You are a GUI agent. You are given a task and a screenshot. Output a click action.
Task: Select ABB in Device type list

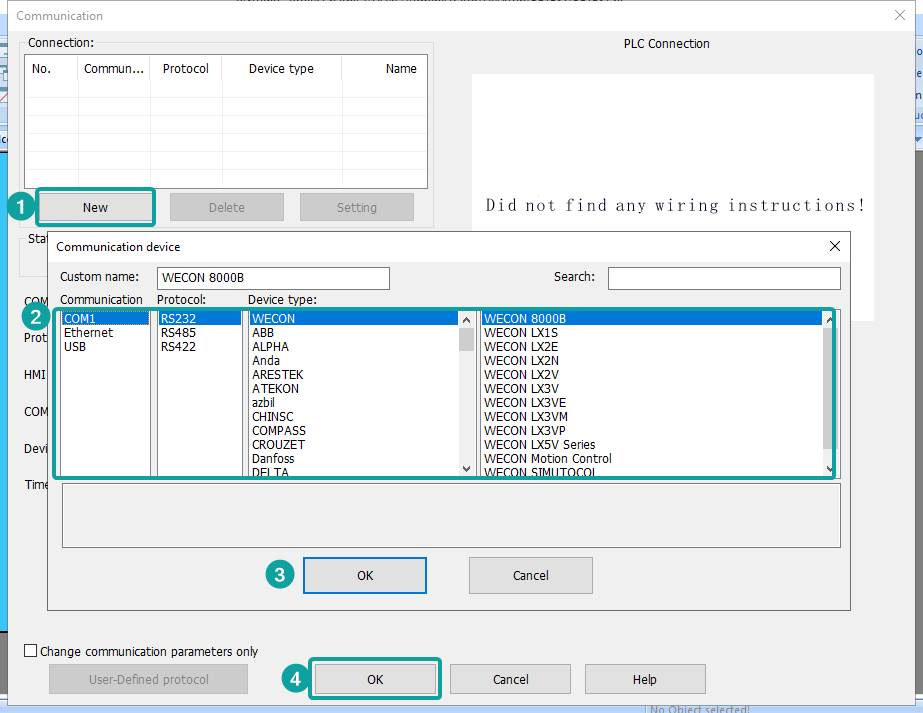(x=263, y=333)
